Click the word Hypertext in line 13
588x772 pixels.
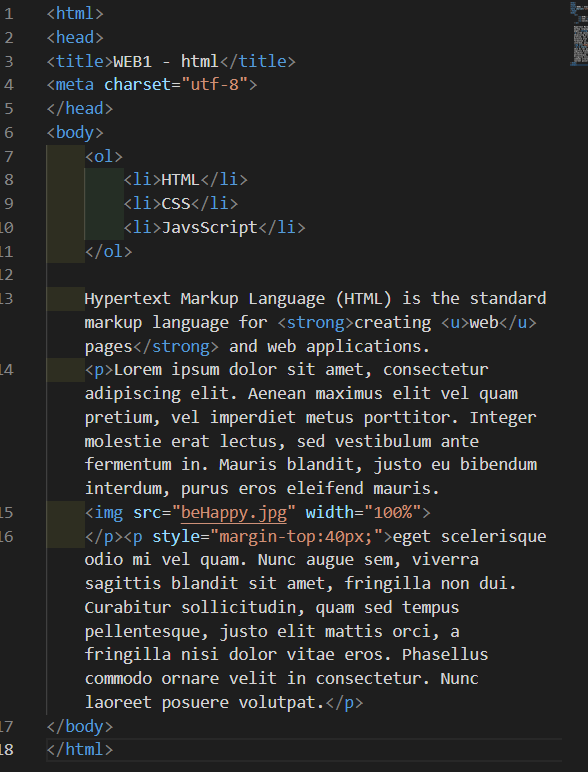(x=128, y=299)
